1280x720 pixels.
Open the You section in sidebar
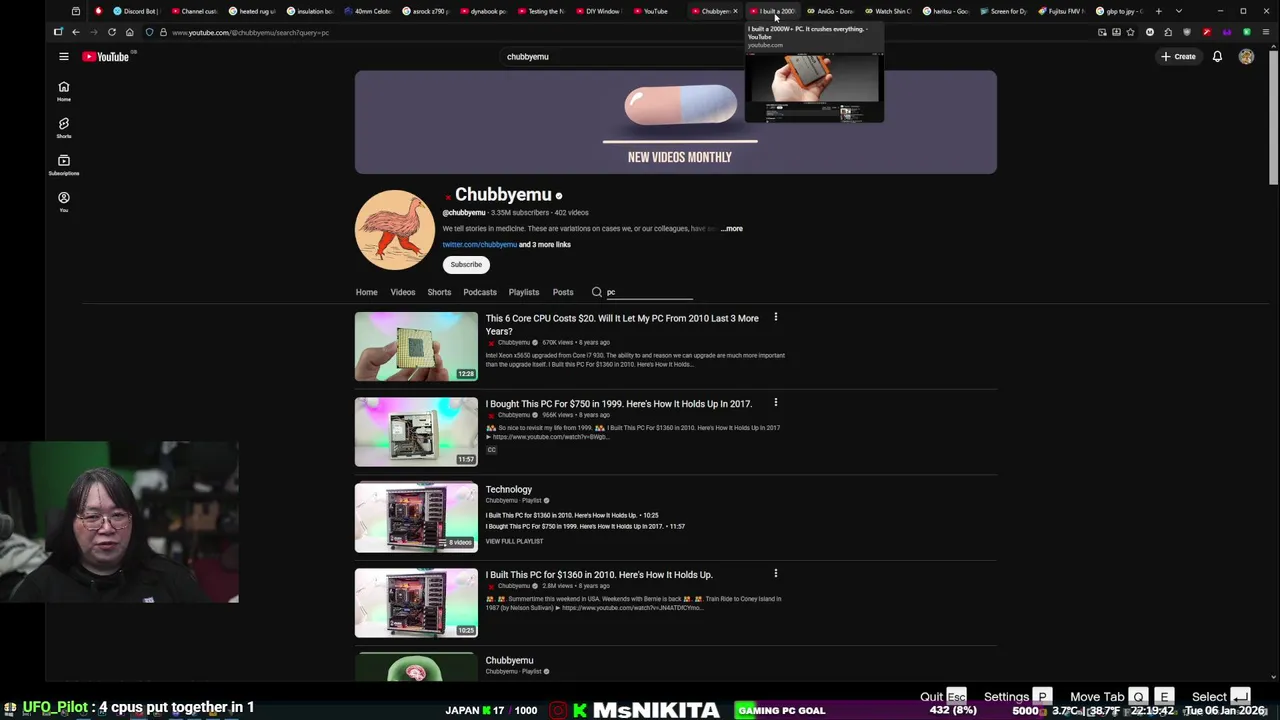click(63, 202)
